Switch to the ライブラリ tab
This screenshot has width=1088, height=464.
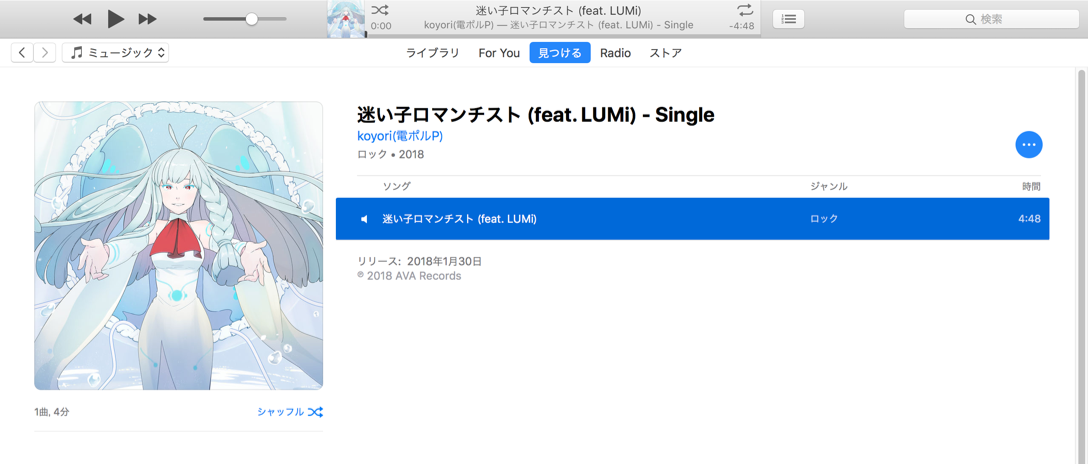coord(433,53)
